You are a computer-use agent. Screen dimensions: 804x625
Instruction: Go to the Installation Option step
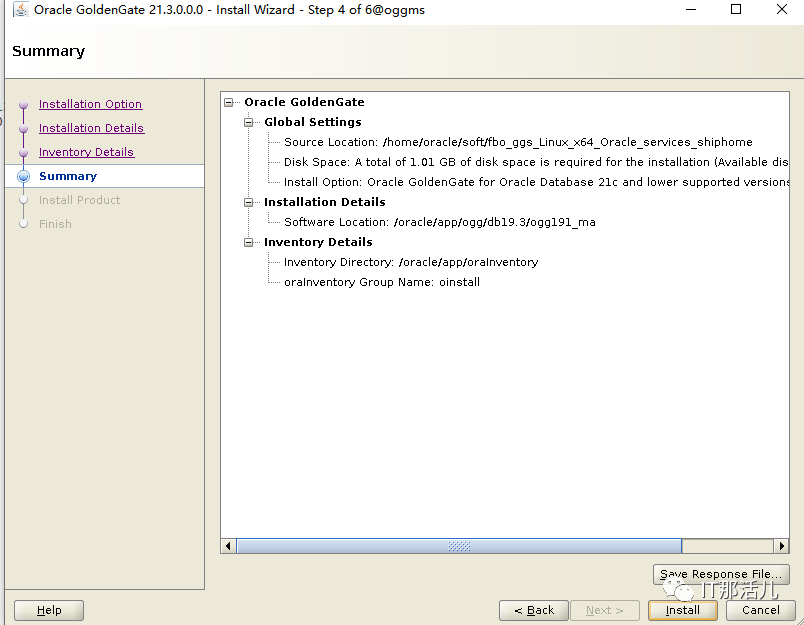(90, 104)
